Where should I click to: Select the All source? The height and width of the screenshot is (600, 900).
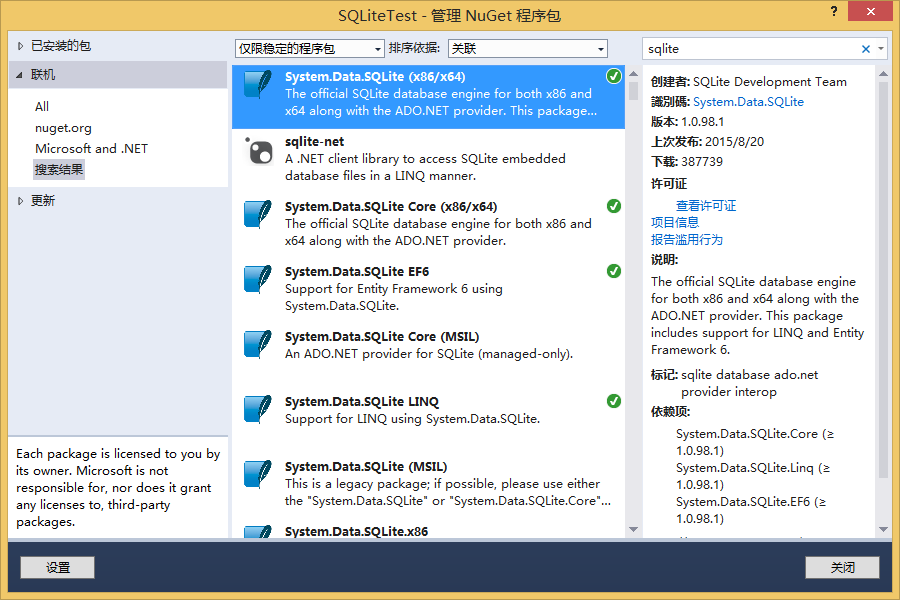pyautogui.click(x=42, y=107)
